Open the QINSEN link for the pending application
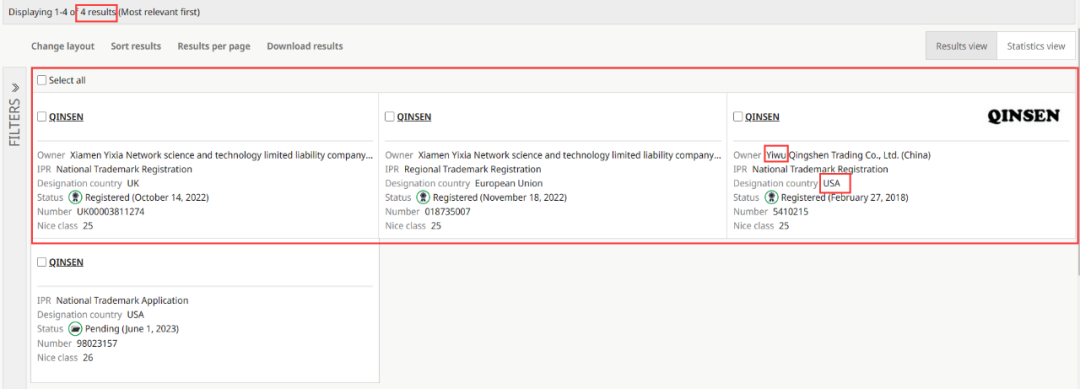 point(66,262)
